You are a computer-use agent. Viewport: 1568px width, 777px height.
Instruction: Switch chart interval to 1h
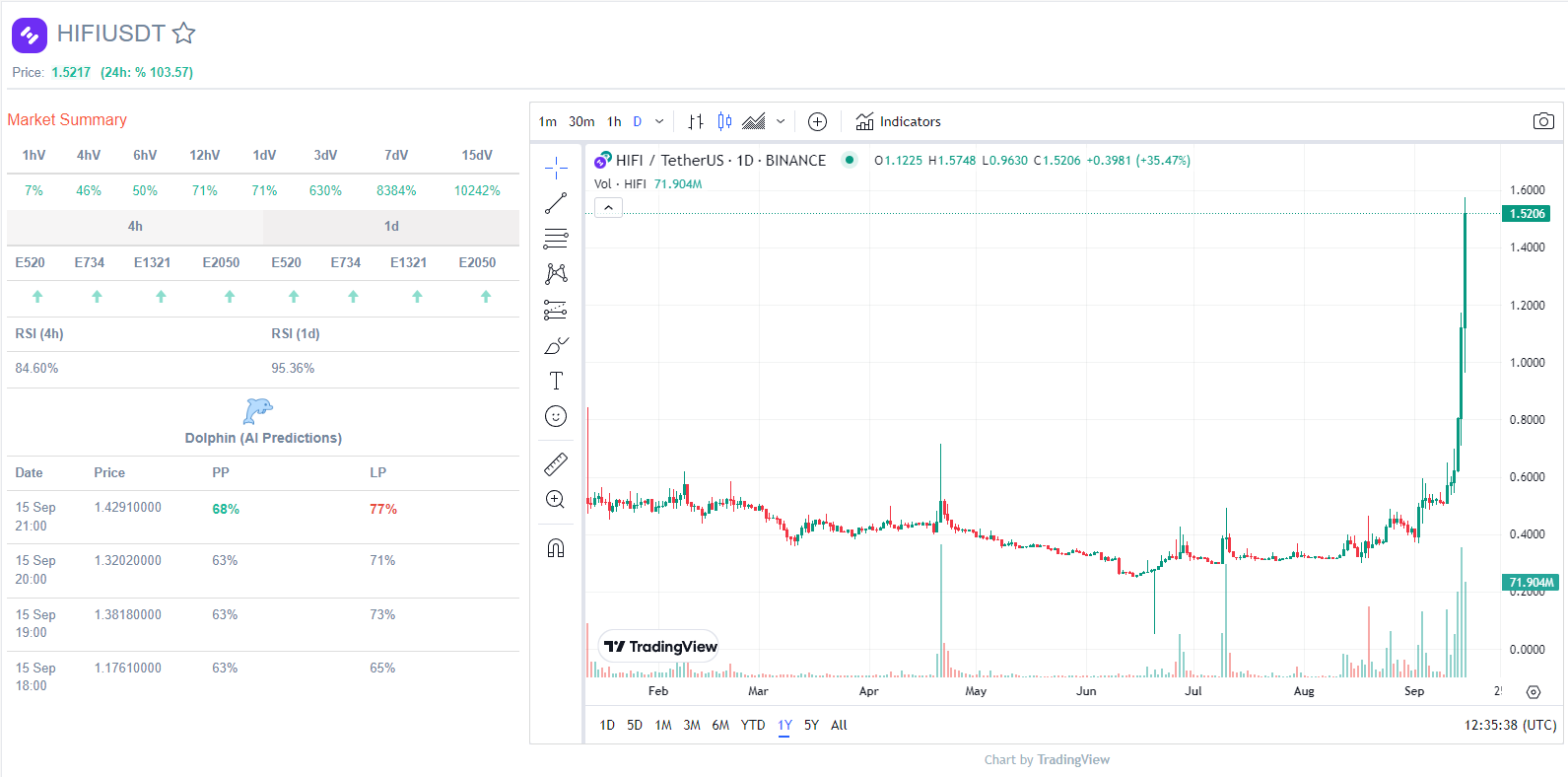[x=615, y=121]
